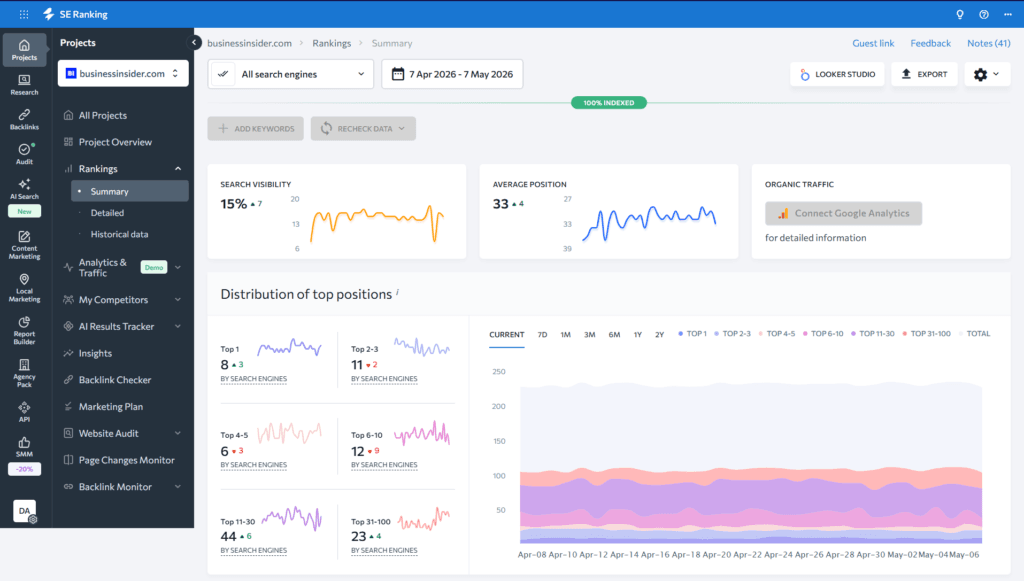1024x581 pixels.
Task: Expand AI Results Tracker section
Action: [x=178, y=326]
